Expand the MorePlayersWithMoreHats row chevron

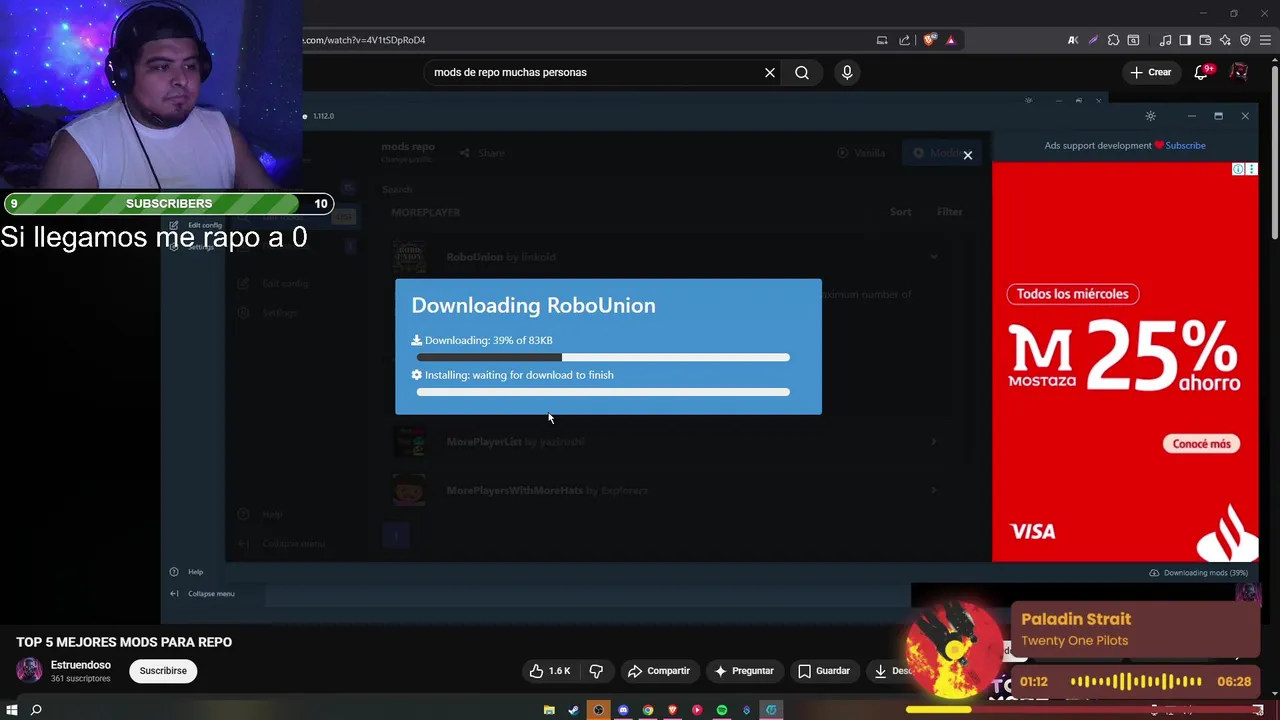(934, 490)
